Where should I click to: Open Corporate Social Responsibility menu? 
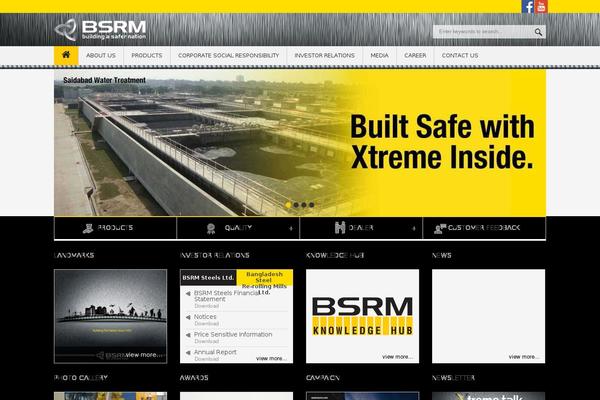tap(228, 56)
